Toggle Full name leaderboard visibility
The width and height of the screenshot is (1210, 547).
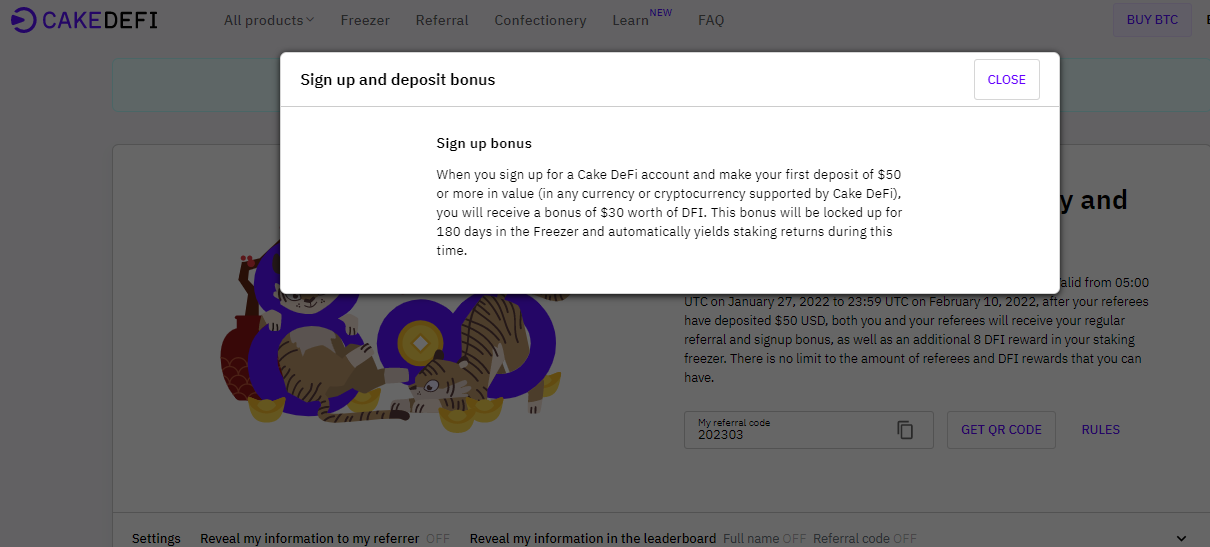coord(794,539)
